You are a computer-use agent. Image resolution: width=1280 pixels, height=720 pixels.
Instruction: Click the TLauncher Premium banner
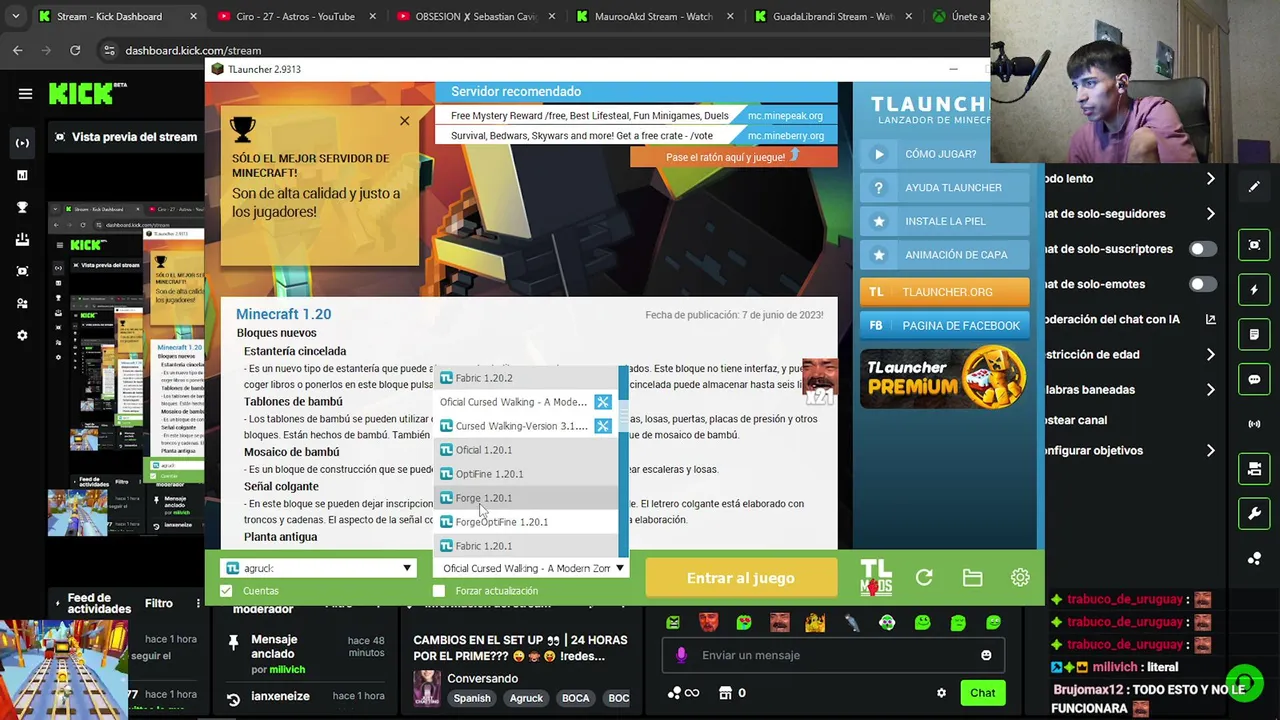point(944,378)
